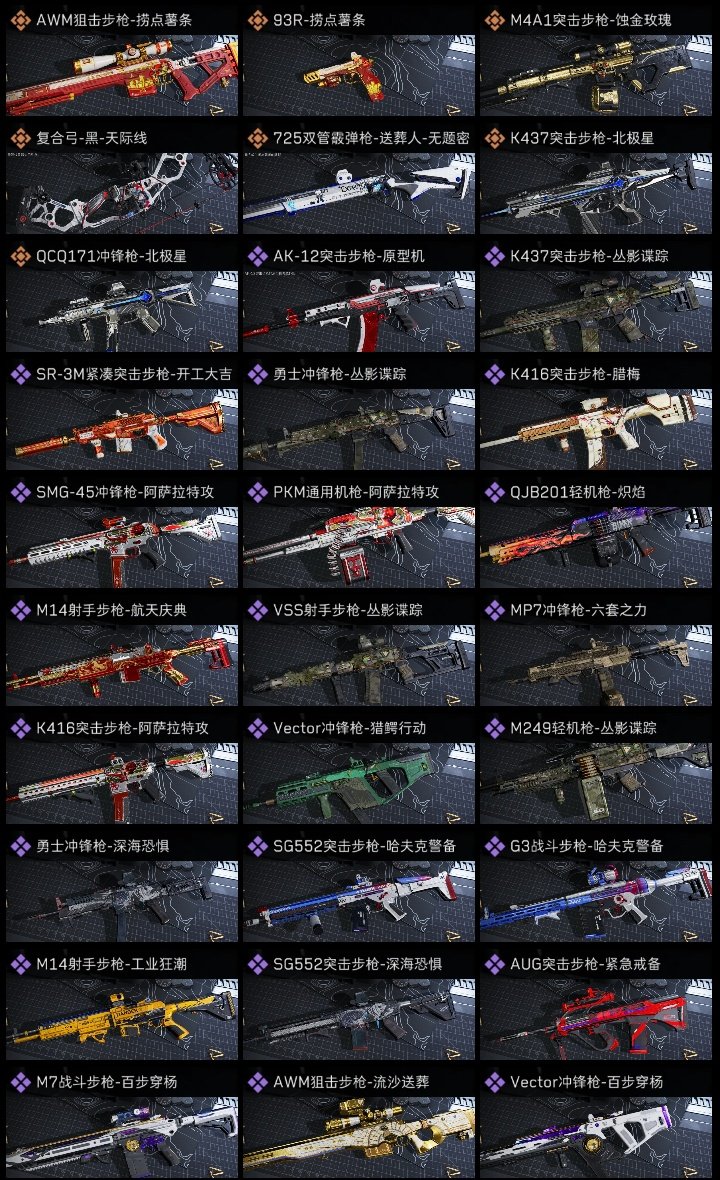Click the SG552突击步枪-哈夫克警备 title text
720x1180 pixels.
(x=364, y=846)
